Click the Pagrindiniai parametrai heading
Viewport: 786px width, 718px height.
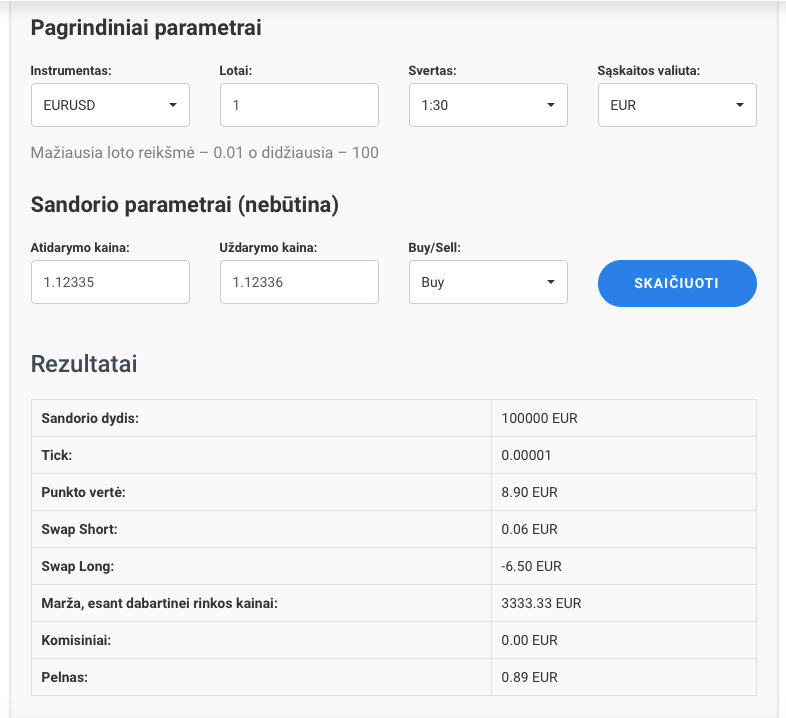(146, 28)
